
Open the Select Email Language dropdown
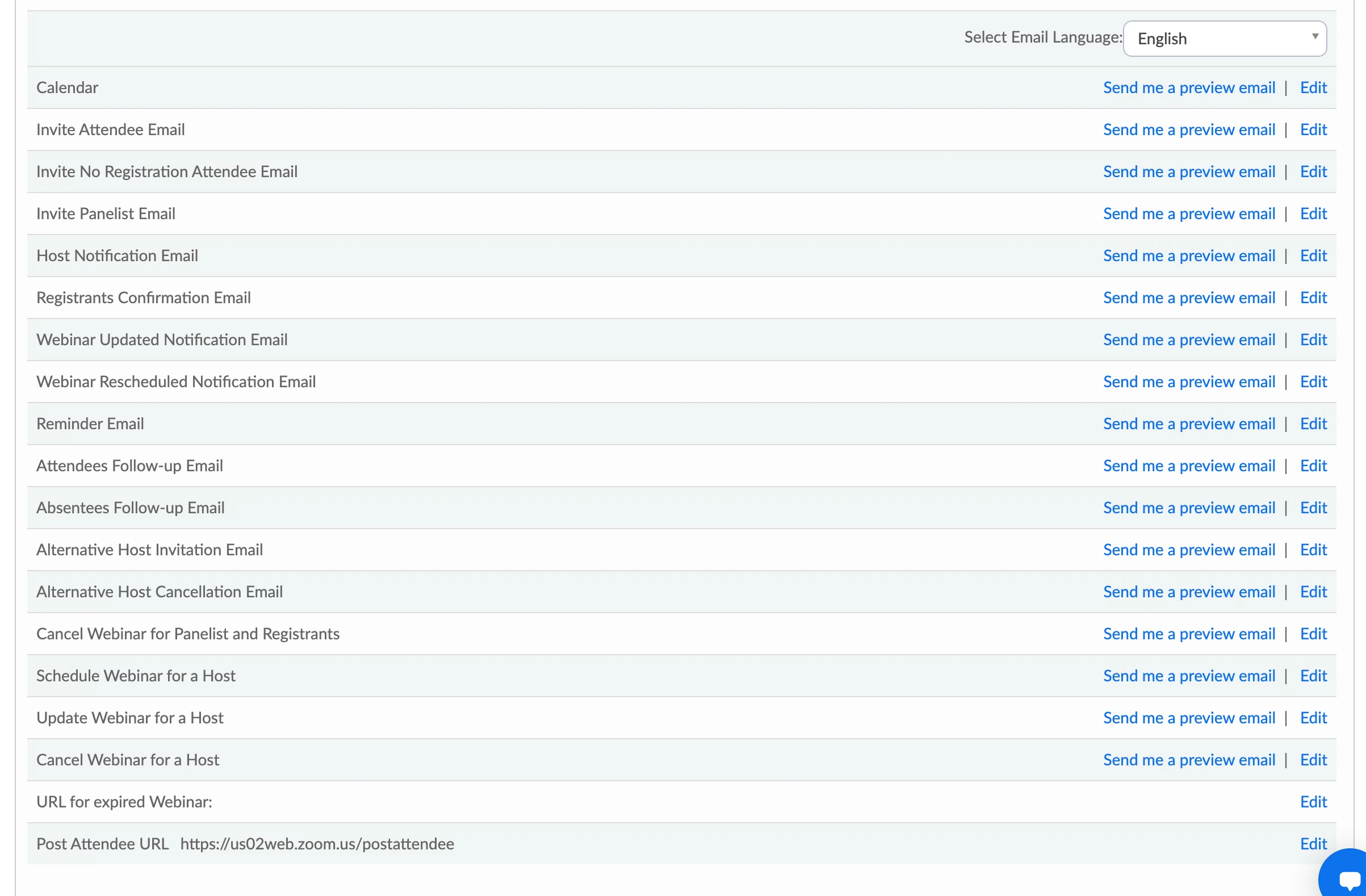click(x=1224, y=39)
